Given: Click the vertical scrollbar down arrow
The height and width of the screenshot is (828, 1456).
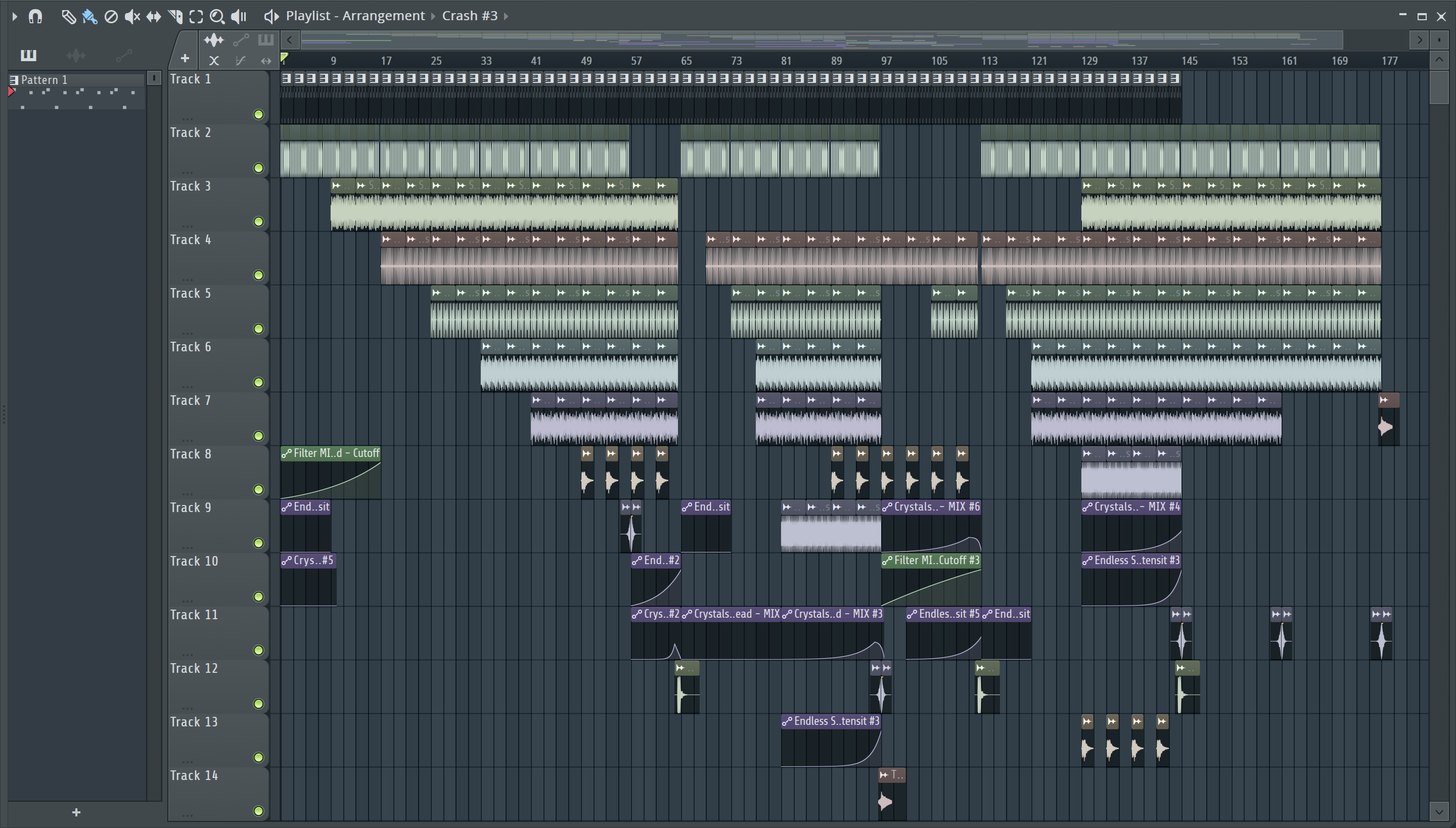Looking at the screenshot, I should [x=1439, y=811].
